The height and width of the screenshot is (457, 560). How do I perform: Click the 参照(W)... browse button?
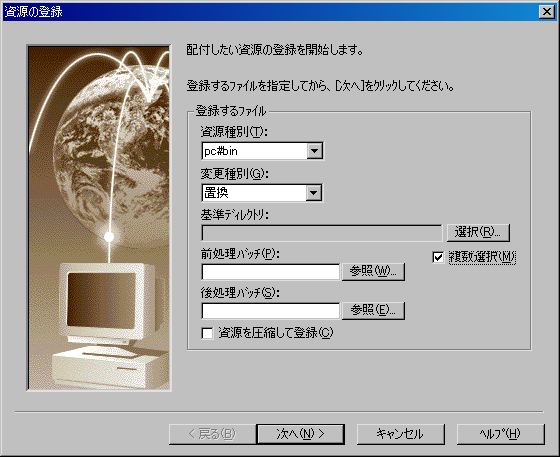point(373,272)
